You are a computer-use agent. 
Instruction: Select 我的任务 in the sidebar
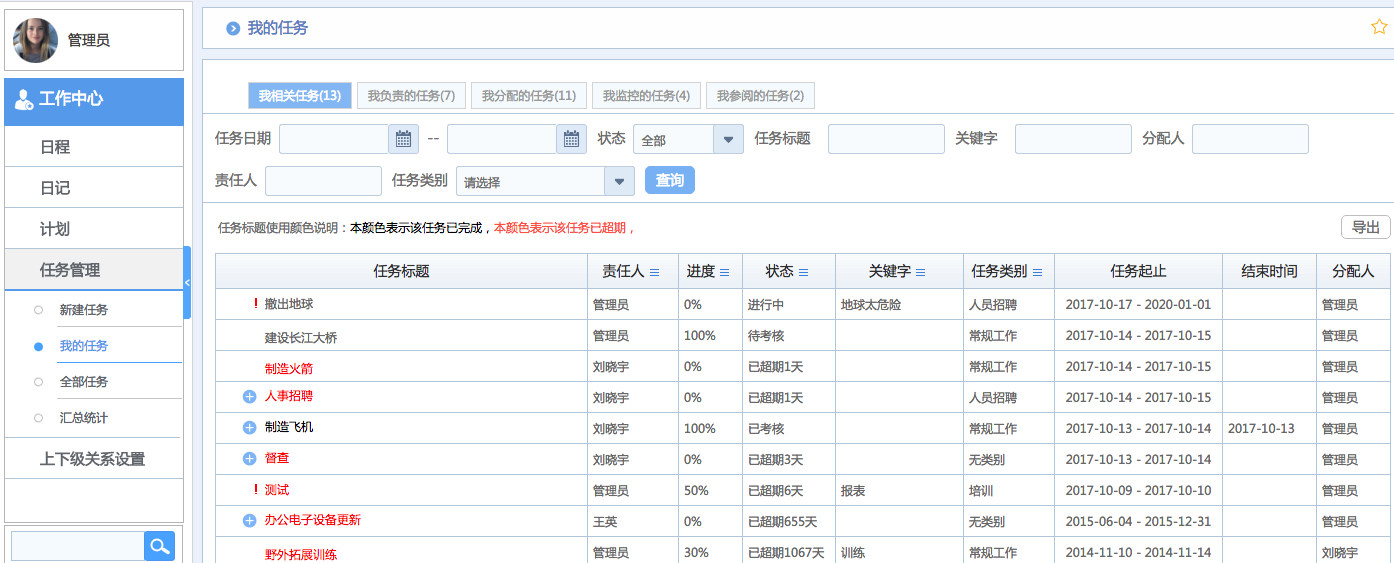(84, 346)
